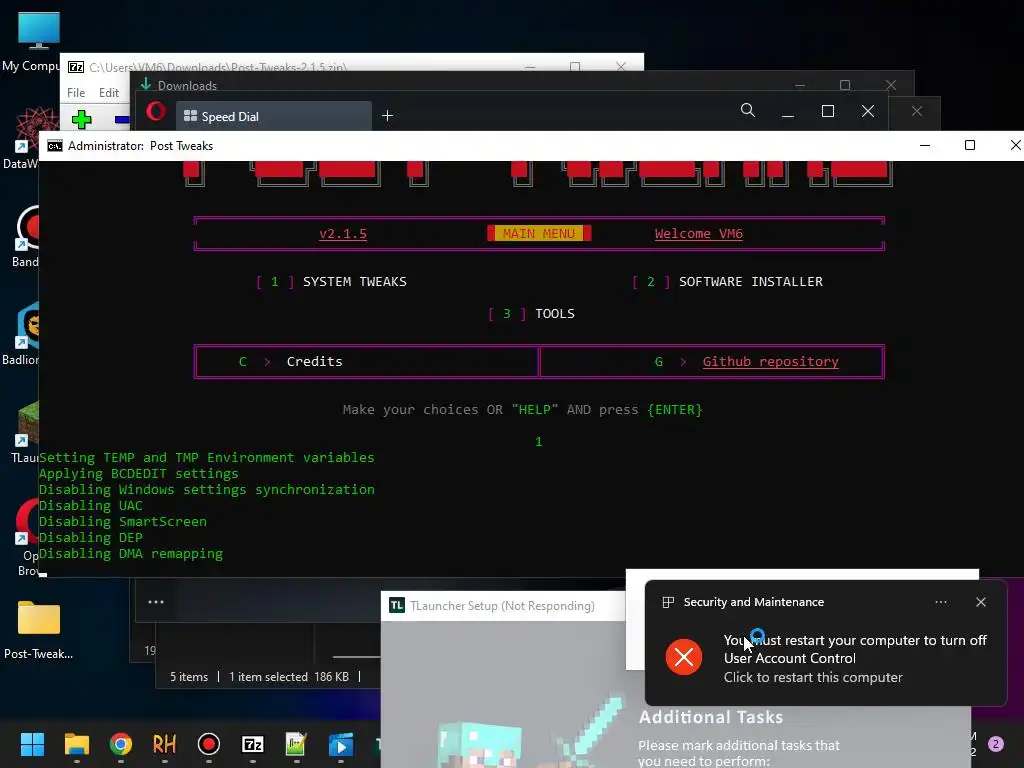Maximize the Post Tweaks command window
This screenshot has height=768, width=1024.
(x=970, y=145)
